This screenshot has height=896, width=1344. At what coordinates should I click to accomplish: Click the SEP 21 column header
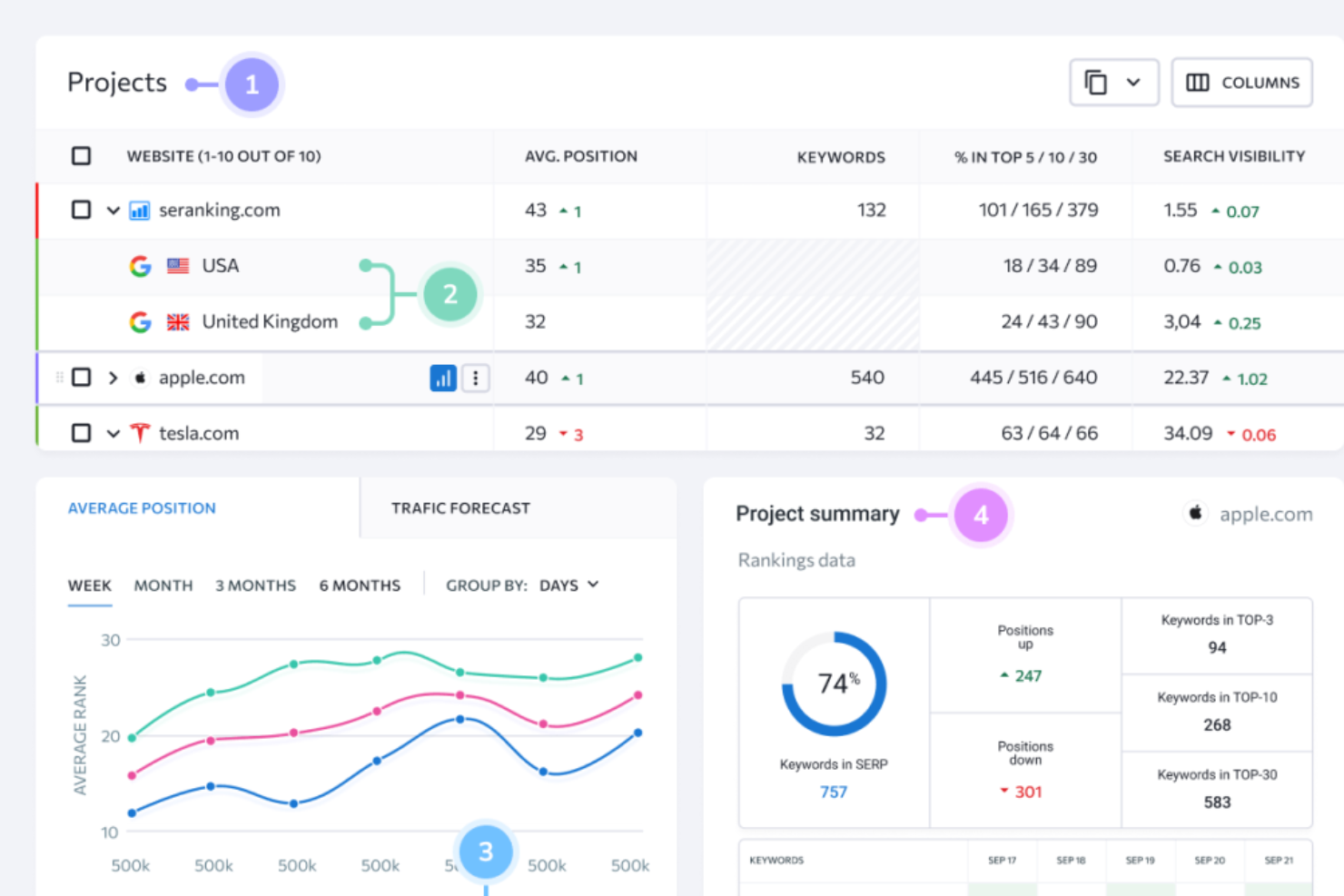point(1279,861)
